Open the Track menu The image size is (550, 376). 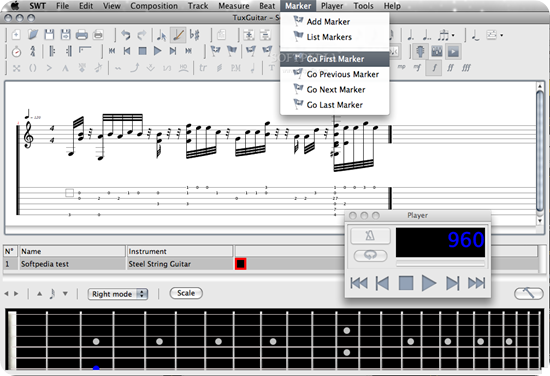pos(198,6)
